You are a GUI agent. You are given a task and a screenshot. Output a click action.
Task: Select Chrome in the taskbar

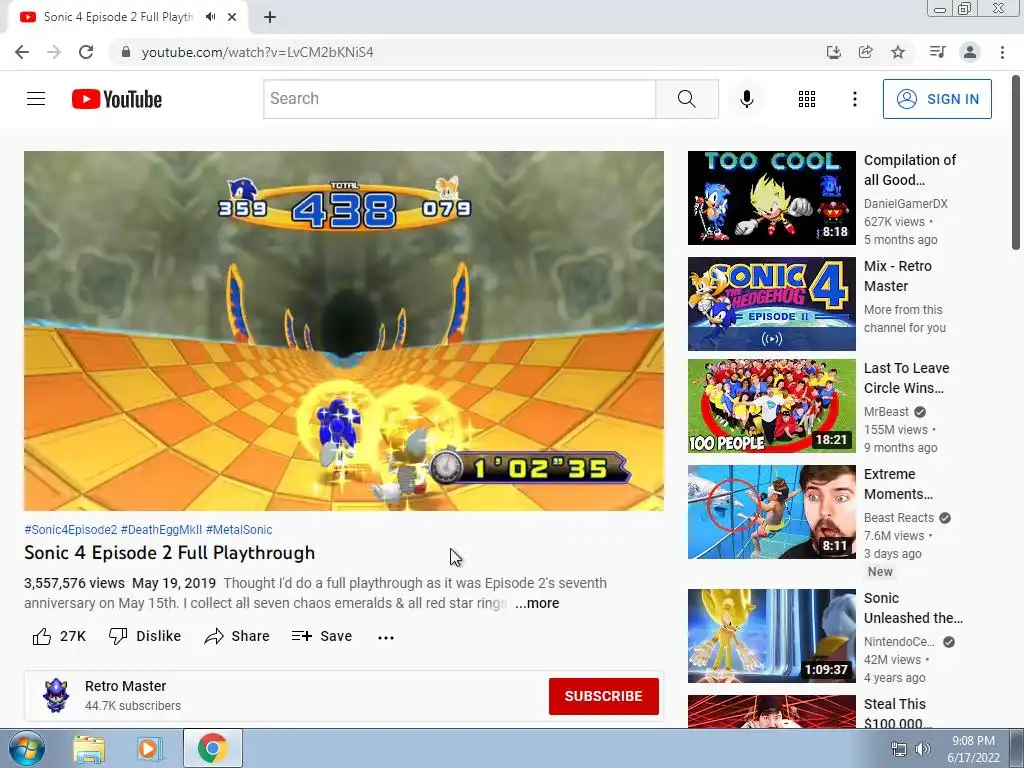[212, 748]
